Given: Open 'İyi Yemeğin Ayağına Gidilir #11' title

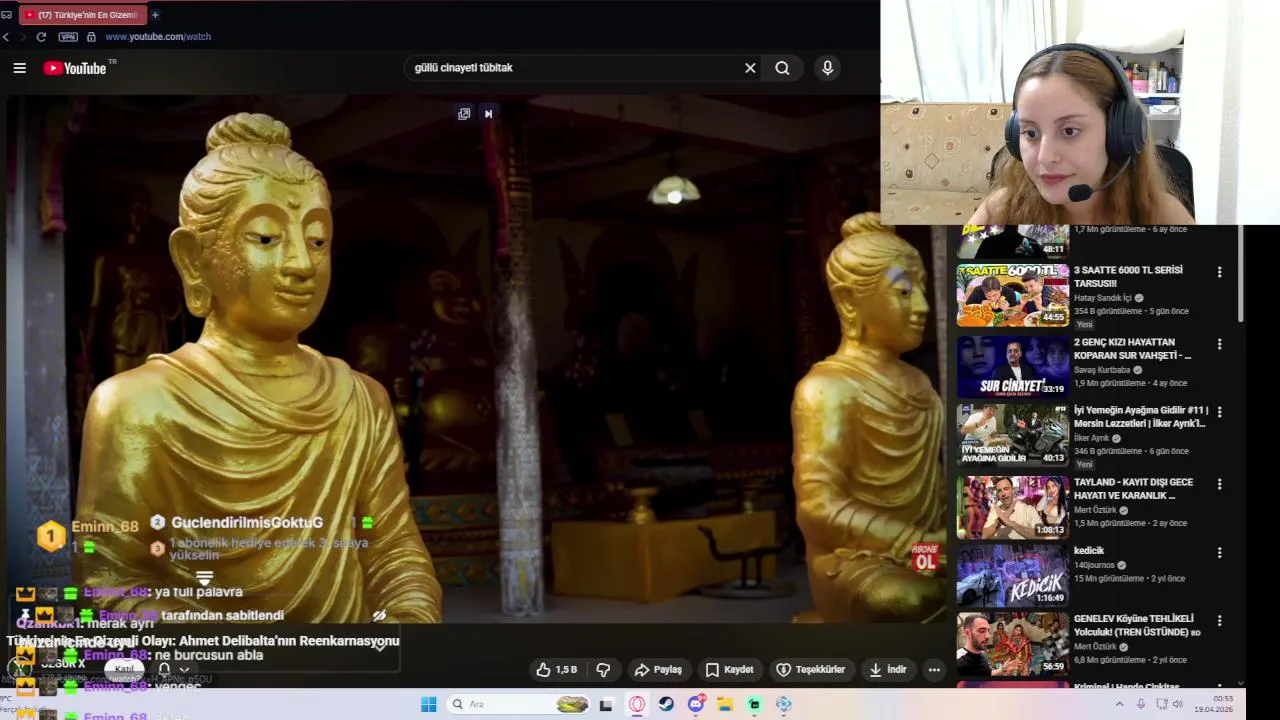Looking at the screenshot, I should [1141, 417].
